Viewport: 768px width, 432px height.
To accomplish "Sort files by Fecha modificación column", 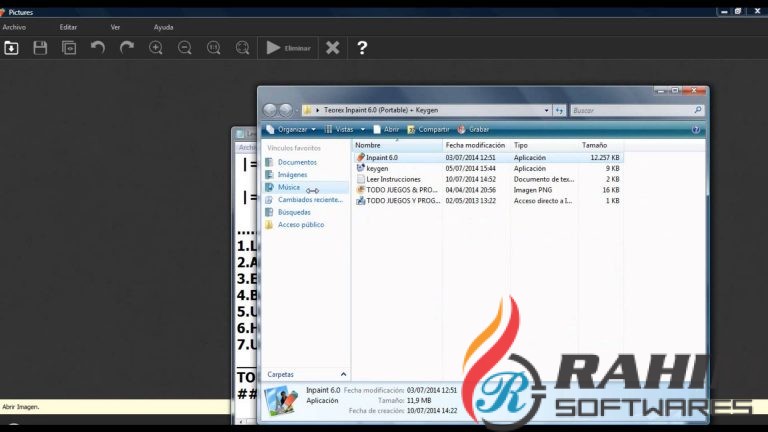I will click(475, 145).
